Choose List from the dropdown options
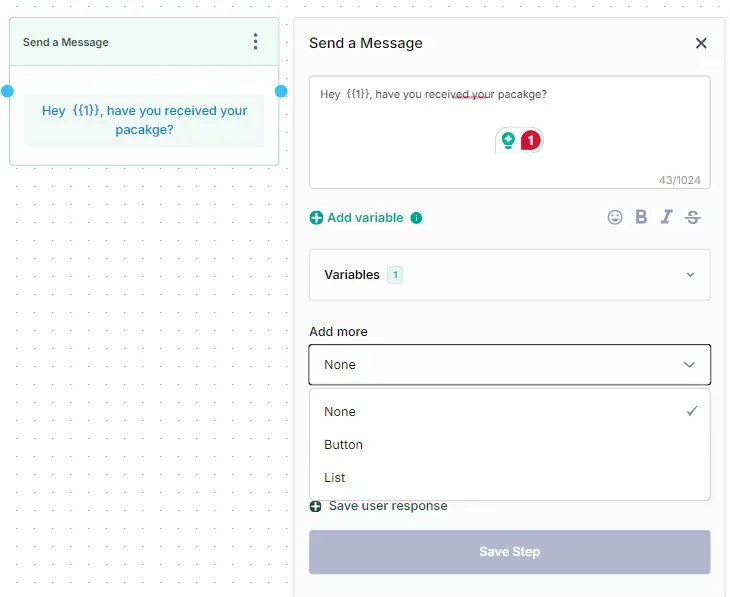 tap(335, 477)
